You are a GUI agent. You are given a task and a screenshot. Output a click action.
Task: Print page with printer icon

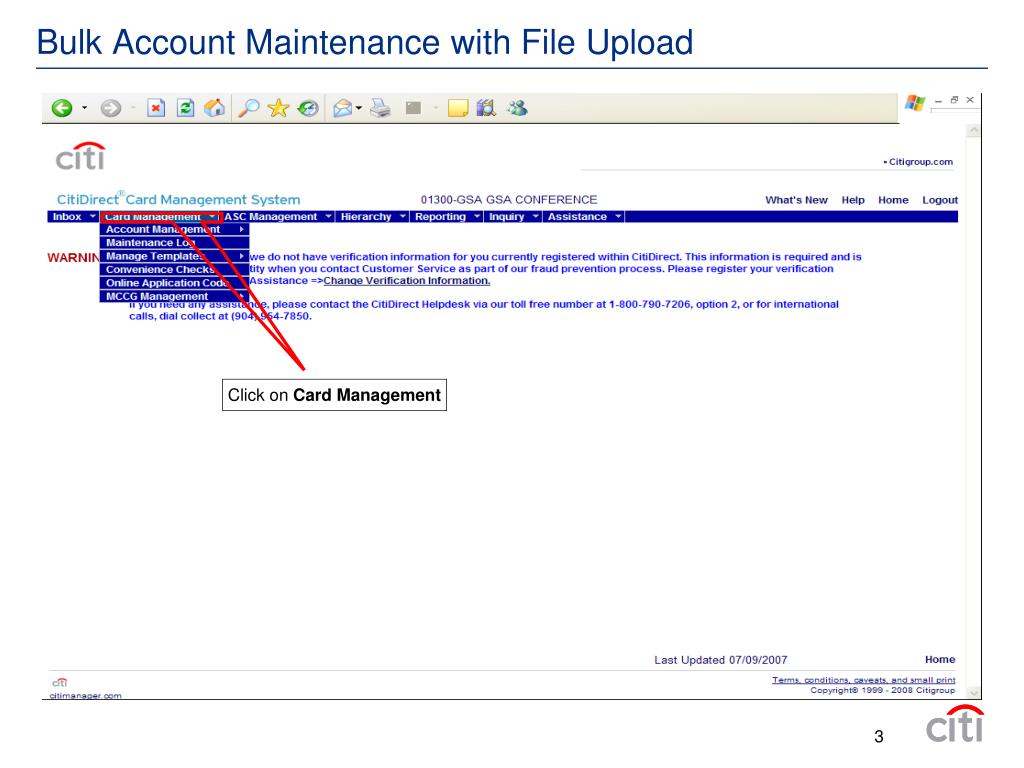pyautogui.click(x=380, y=108)
